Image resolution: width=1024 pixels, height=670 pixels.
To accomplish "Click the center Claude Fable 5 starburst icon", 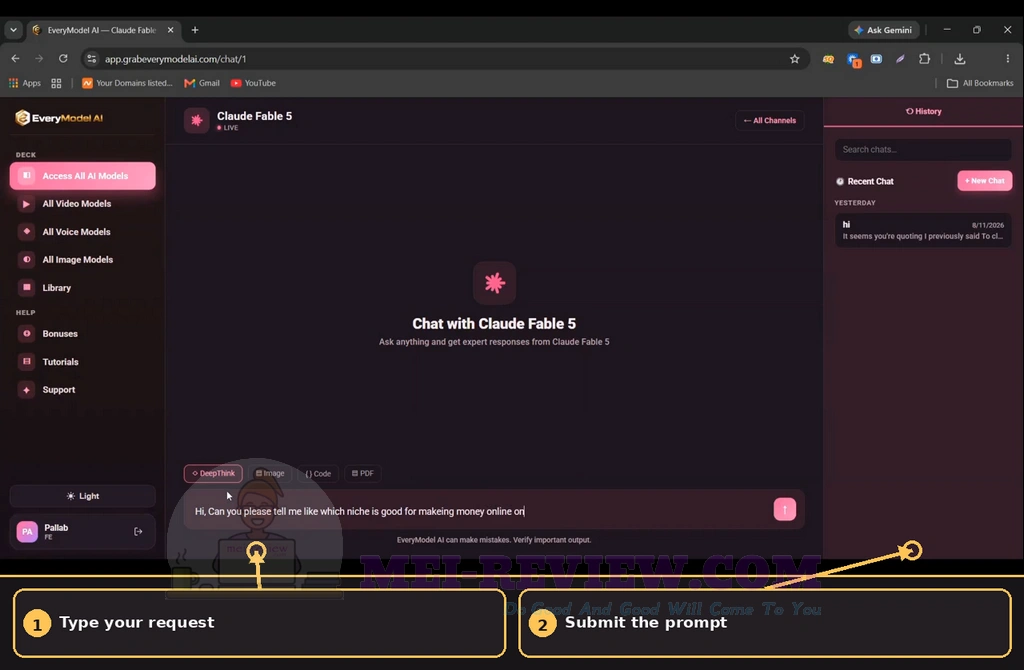I will pos(494,283).
